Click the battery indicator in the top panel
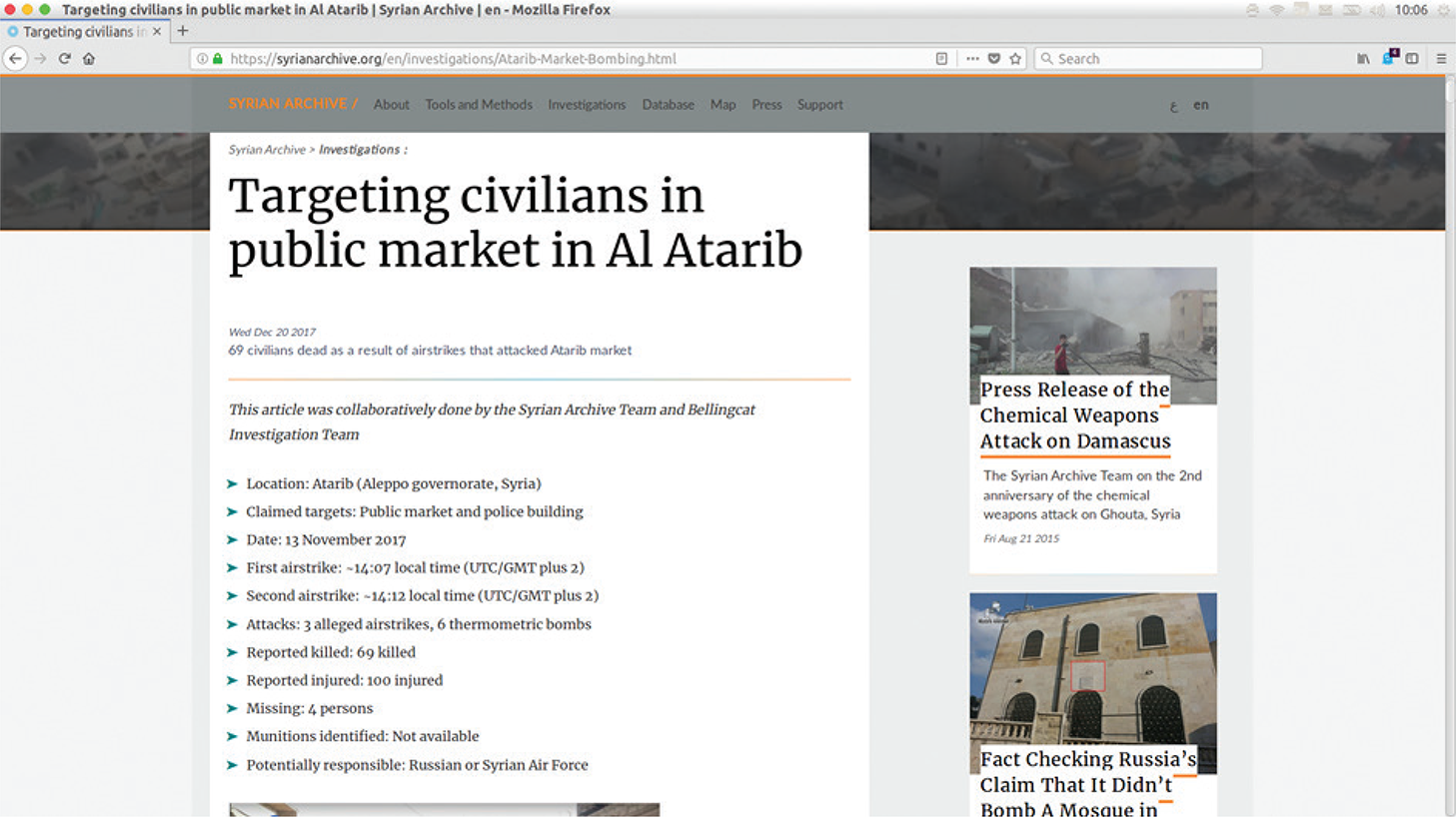Image resolution: width=1456 pixels, height=817 pixels. 1352,10
